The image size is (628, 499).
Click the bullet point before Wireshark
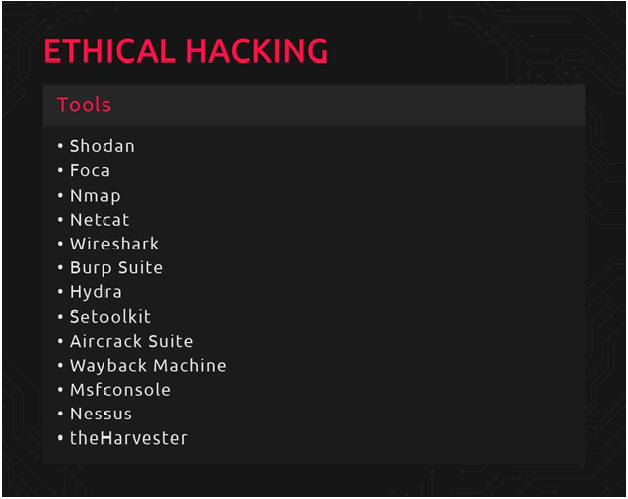click(x=61, y=245)
